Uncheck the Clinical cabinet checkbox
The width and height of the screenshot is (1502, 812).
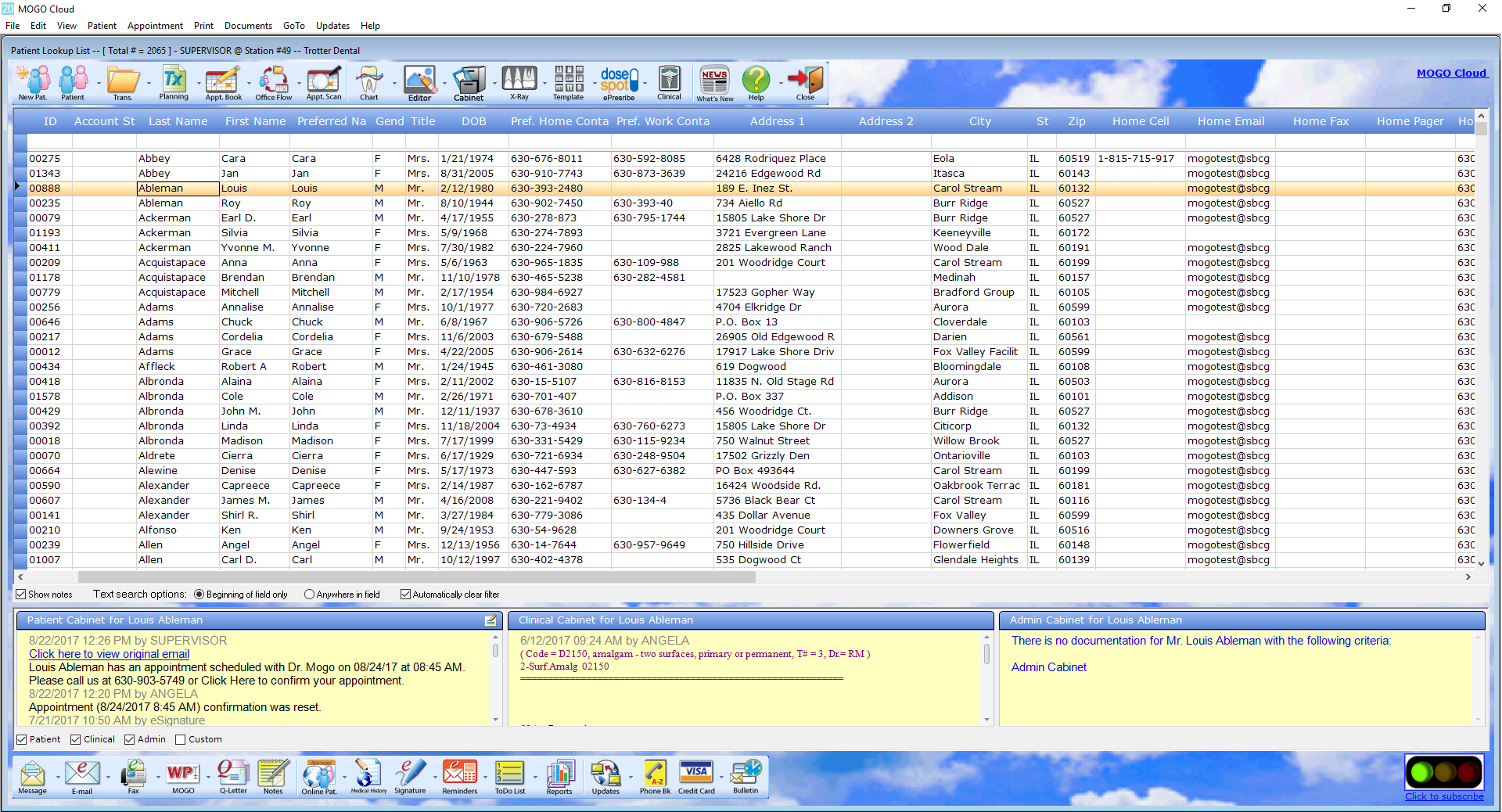(x=75, y=739)
